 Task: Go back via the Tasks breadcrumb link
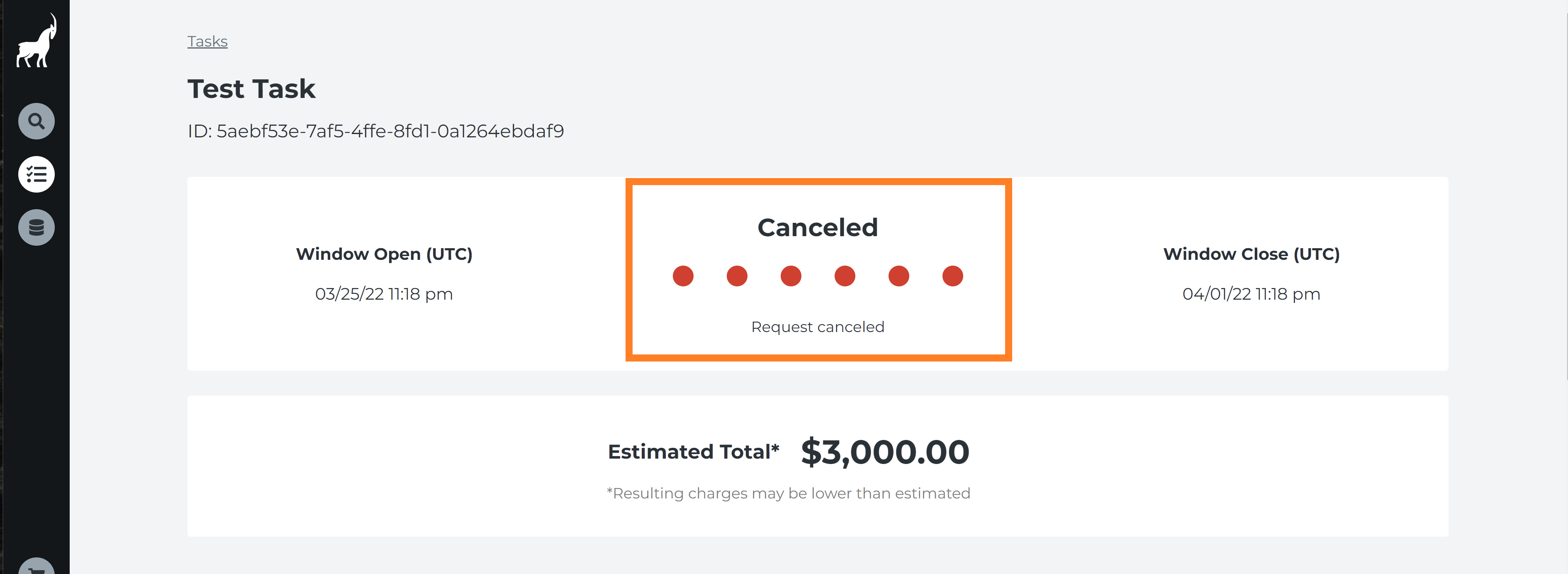click(x=207, y=42)
